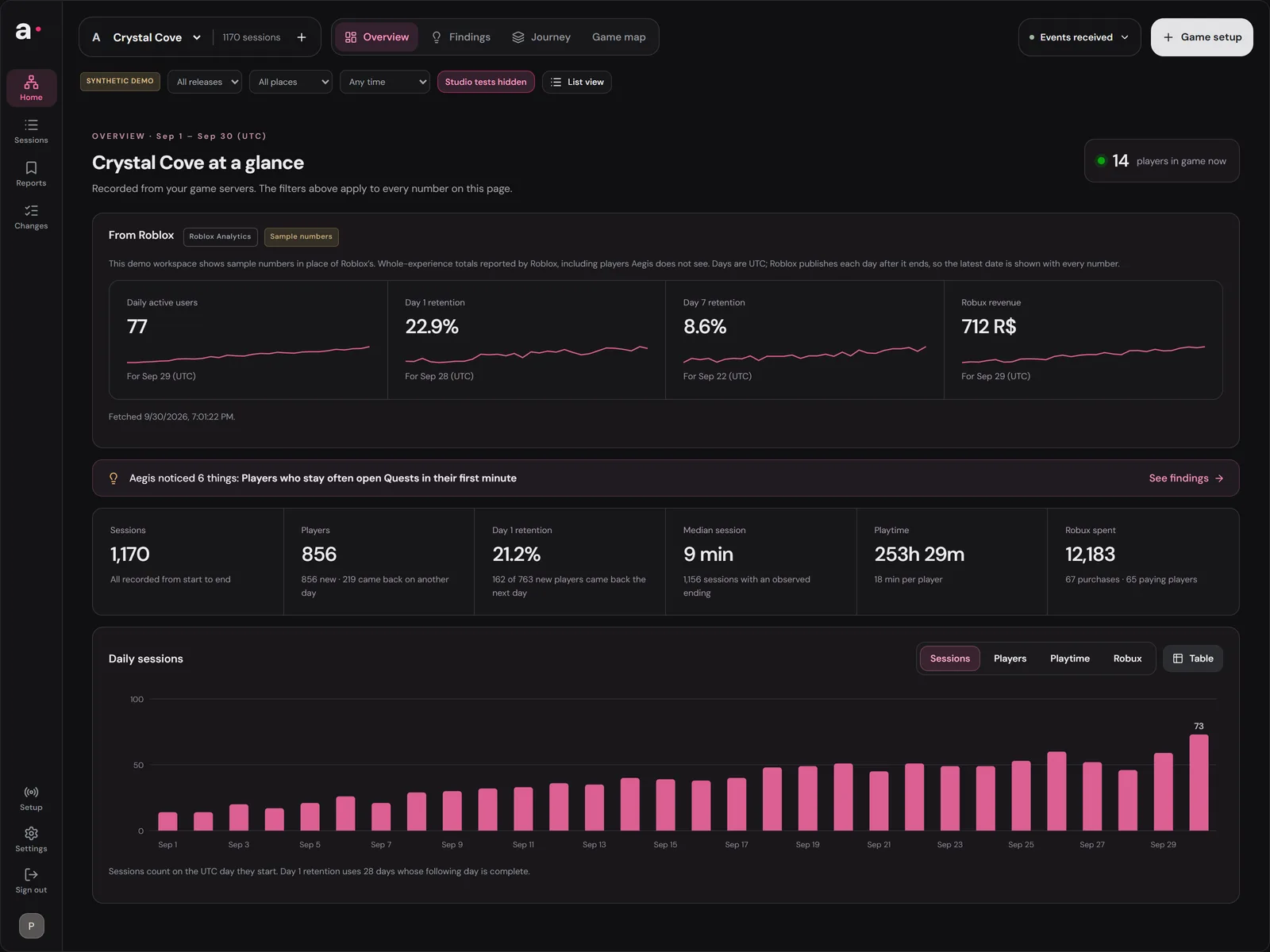1270x952 pixels.
Task: Show the Robux chart tab
Action: 1127,658
